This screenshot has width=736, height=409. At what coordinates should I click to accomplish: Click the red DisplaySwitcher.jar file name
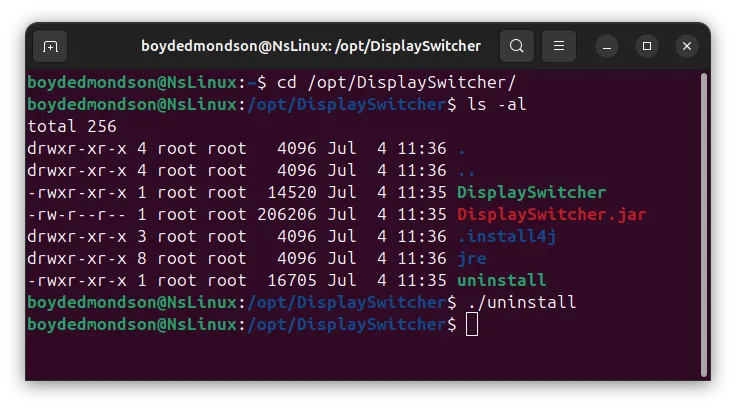[552, 215]
